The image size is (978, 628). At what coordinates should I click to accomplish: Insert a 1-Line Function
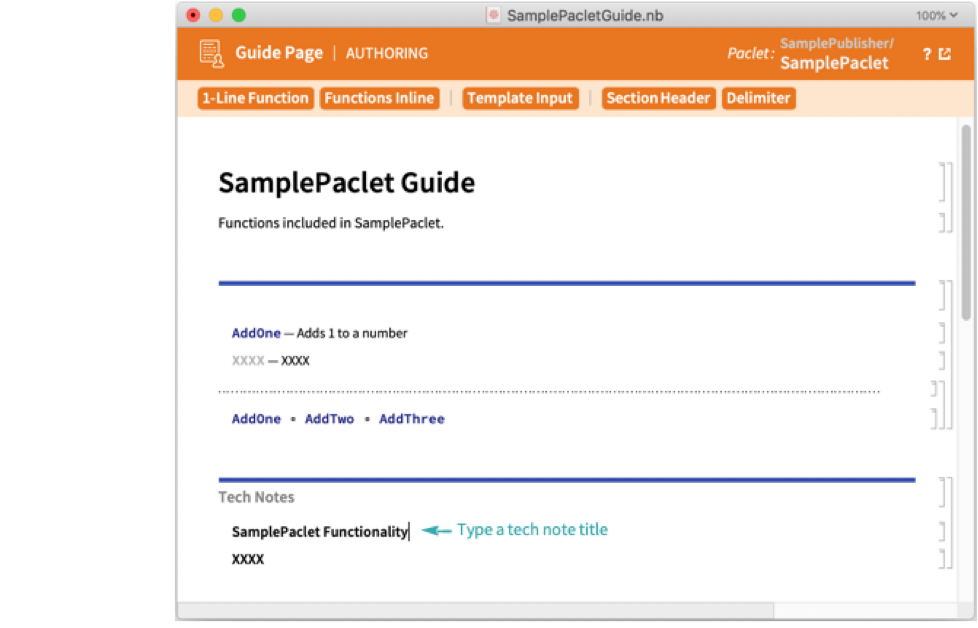coord(255,98)
